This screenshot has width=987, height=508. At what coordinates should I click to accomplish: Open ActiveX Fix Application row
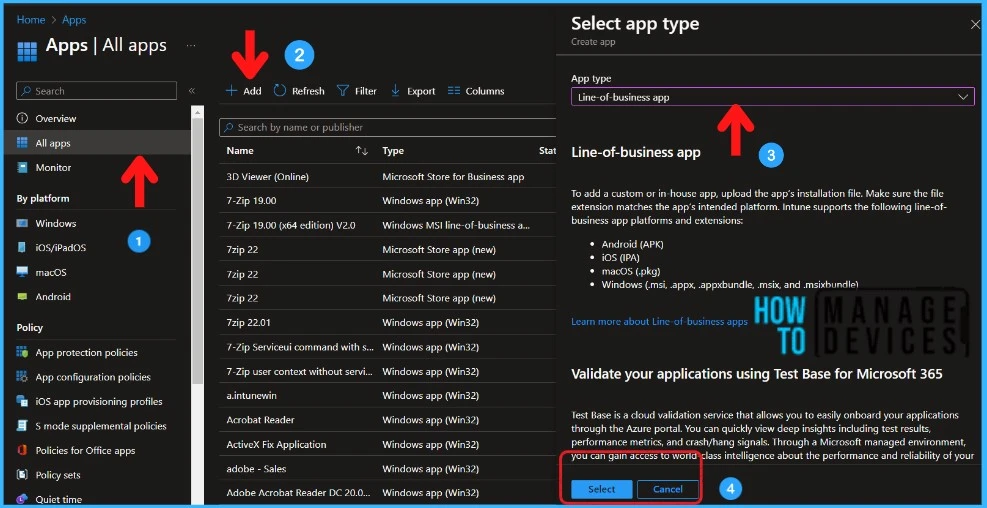[387, 444]
